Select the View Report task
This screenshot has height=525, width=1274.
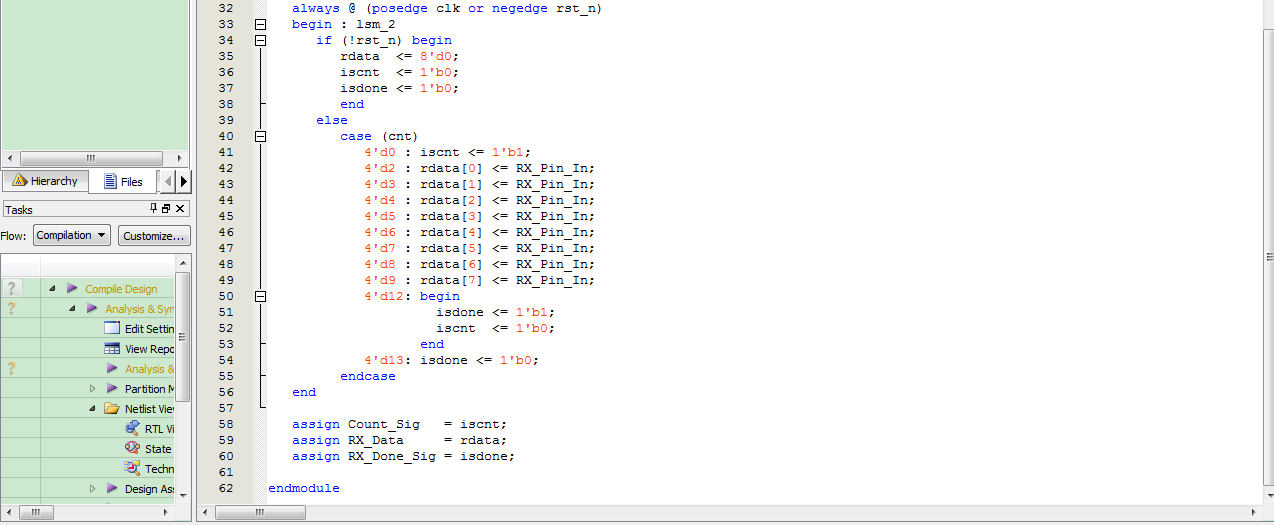[x=150, y=349]
